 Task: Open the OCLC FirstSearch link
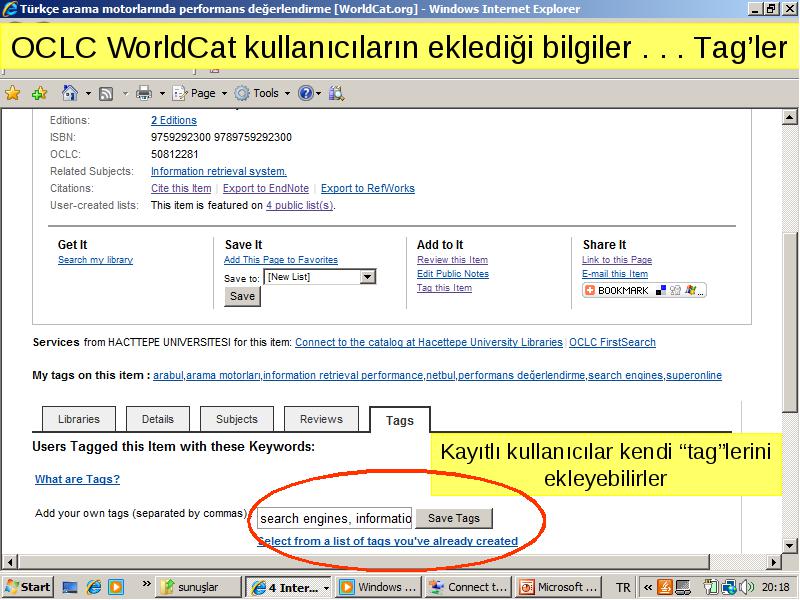(x=612, y=342)
